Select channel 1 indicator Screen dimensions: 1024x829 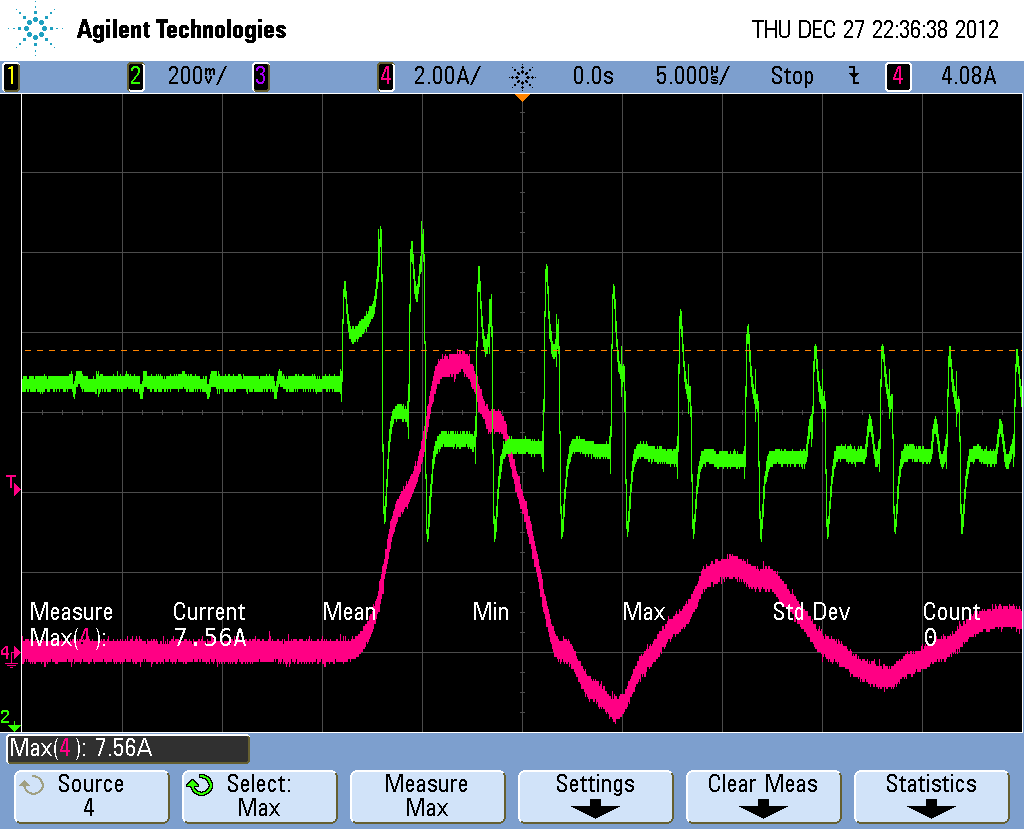pos(11,76)
